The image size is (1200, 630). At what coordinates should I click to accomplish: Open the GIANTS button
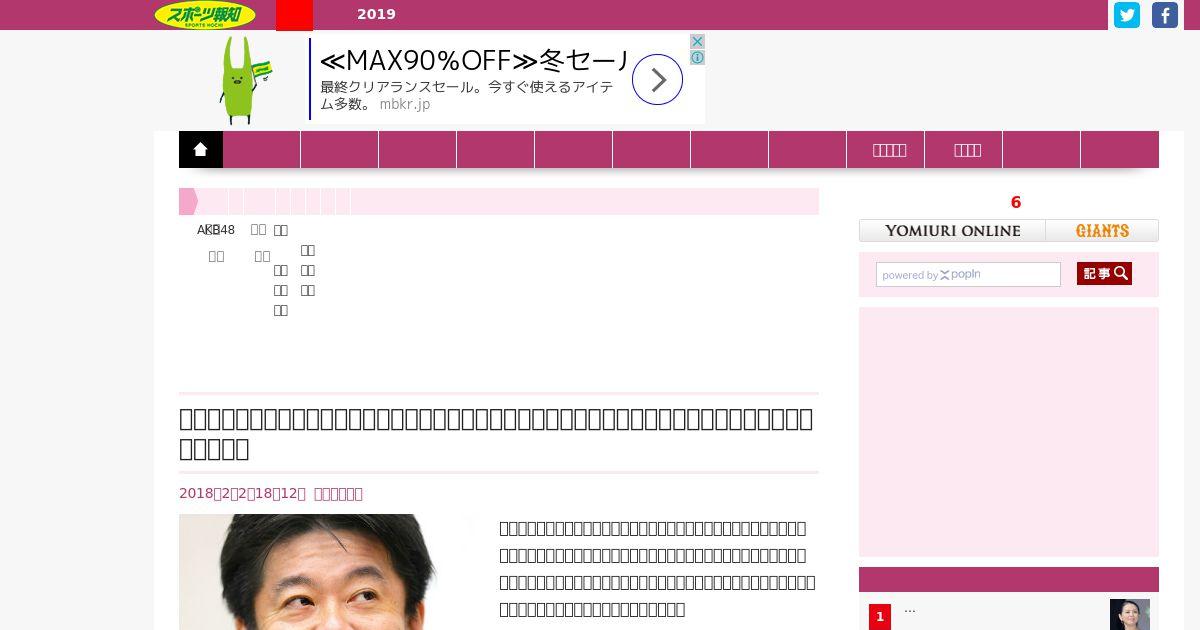(1102, 231)
